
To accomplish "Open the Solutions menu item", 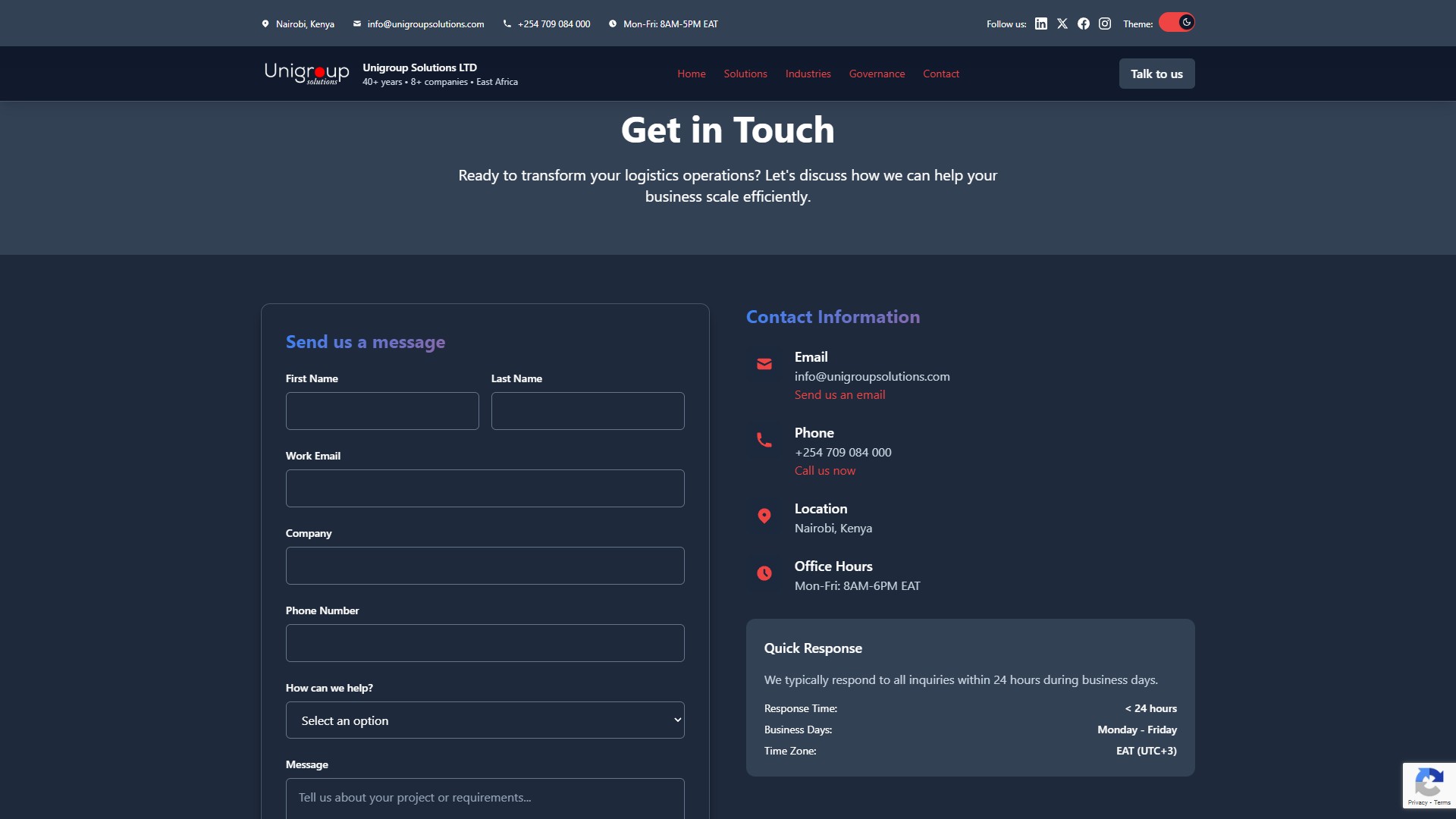I will (745, 74).
